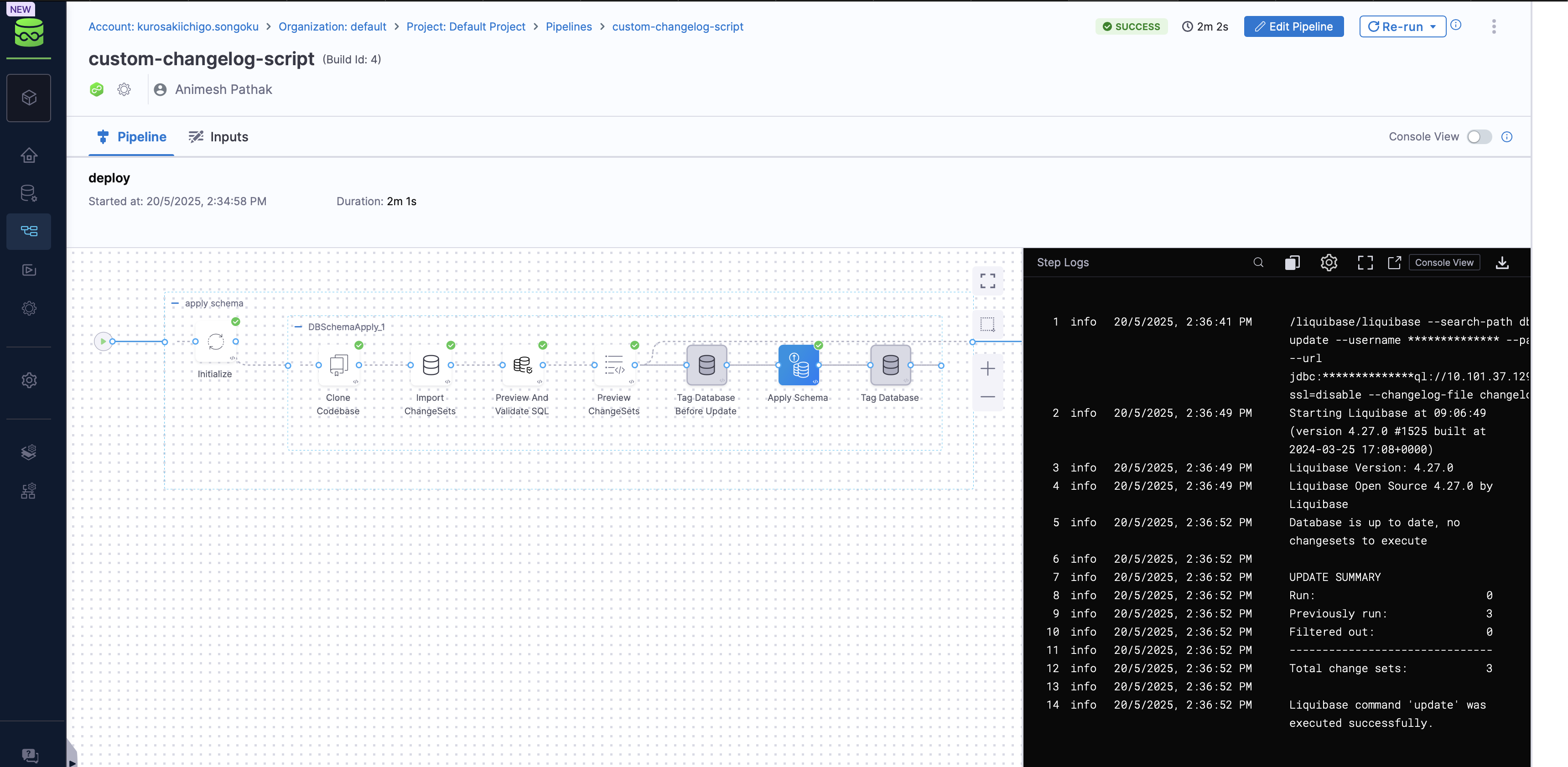Open step logs in a new tab

(1395, 262)
